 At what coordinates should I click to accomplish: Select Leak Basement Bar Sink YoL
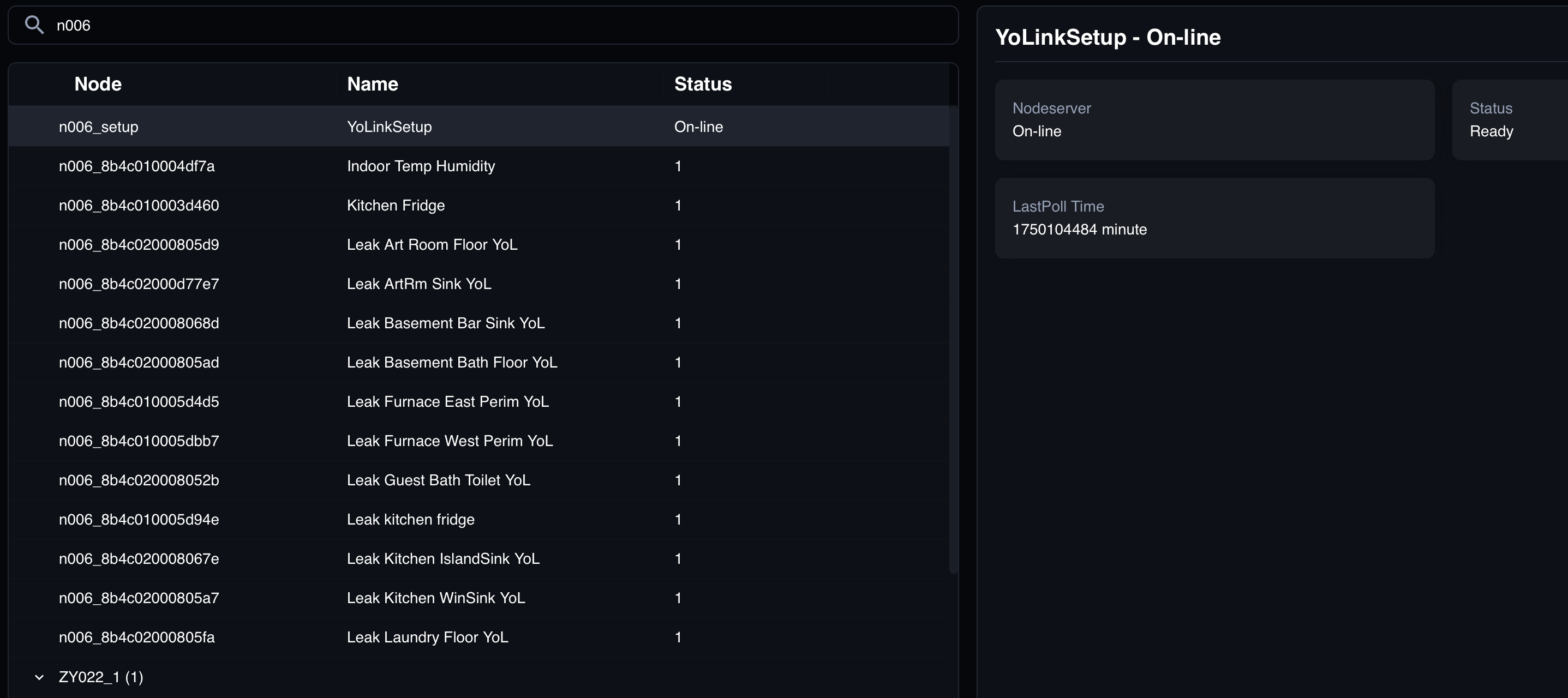(446, 323)
